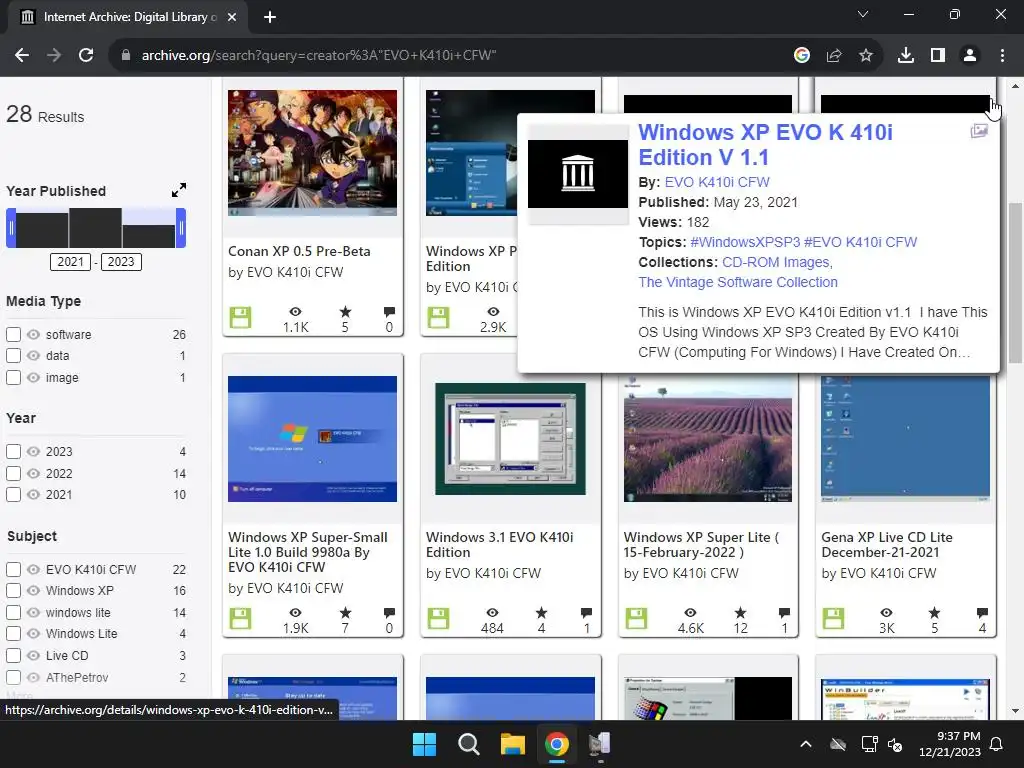This screenshot has height=768, width=1024.
Task: Click the taskbar clock showing 9:37 PM
Action: pyautogui.click(x=950, y=744)
